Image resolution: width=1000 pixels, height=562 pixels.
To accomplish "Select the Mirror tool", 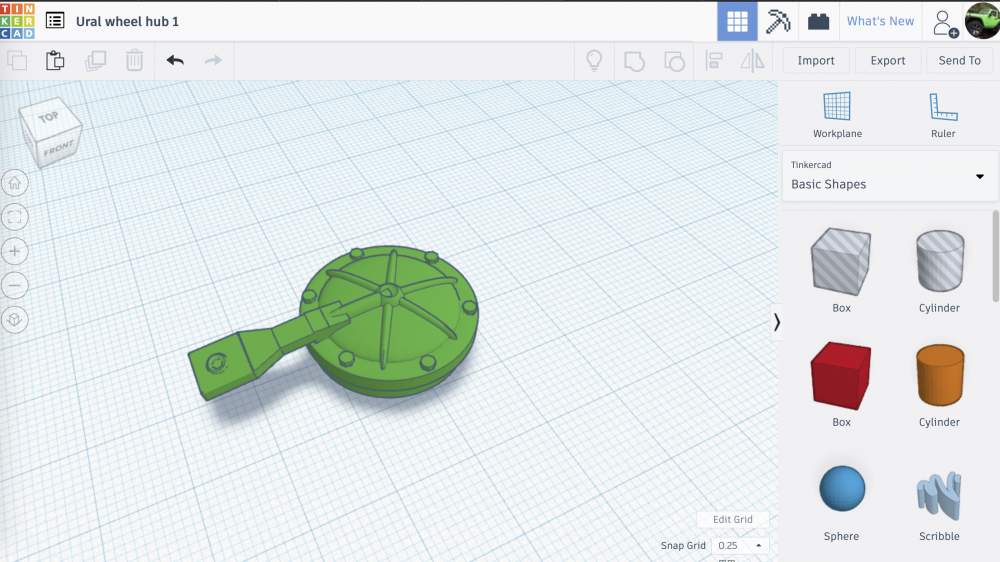I will (753, 61).
